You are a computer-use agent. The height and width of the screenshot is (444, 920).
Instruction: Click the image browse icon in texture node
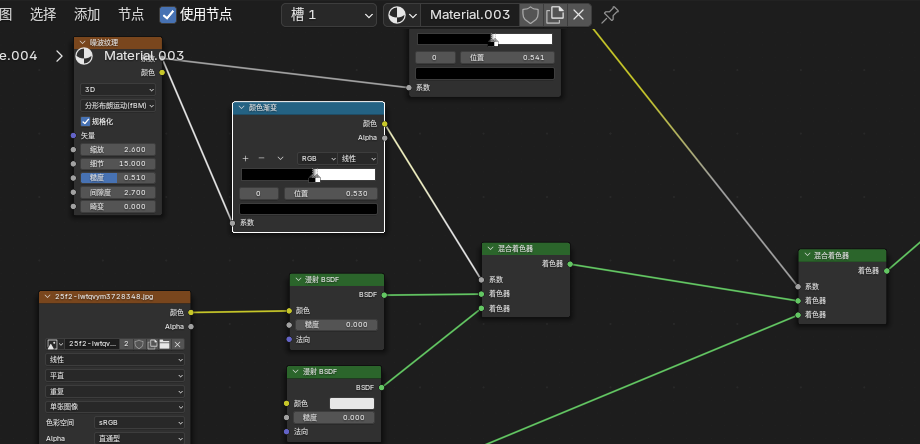pos(55,344)
